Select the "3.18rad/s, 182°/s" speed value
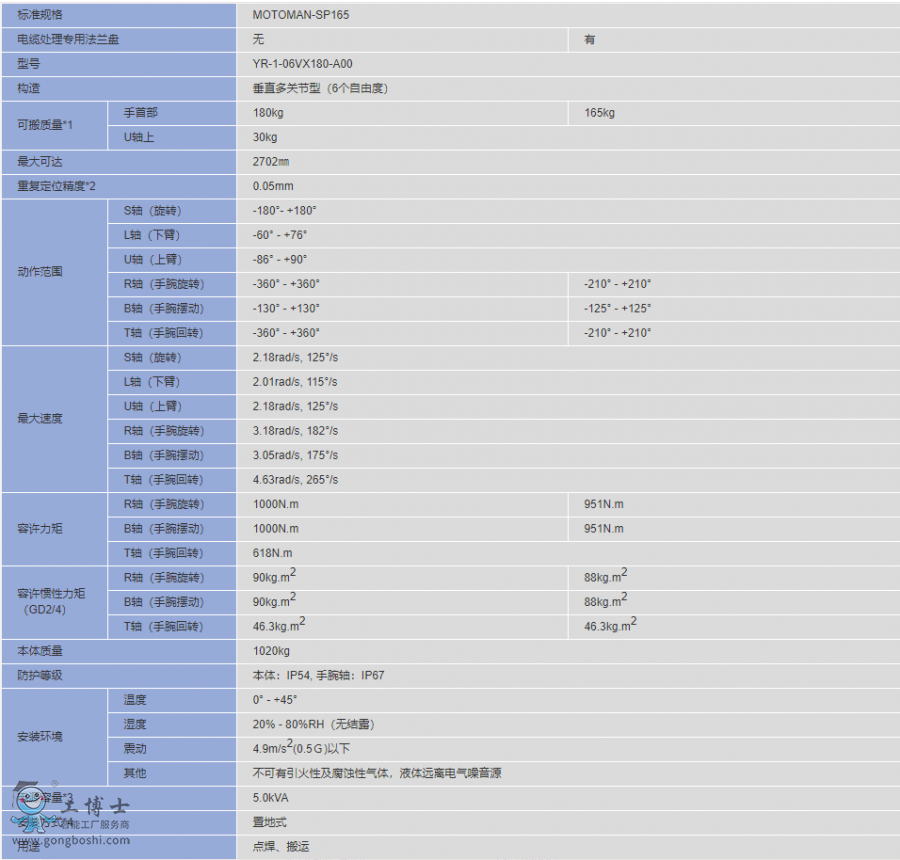The image size is (900, 860). [295, 431]
